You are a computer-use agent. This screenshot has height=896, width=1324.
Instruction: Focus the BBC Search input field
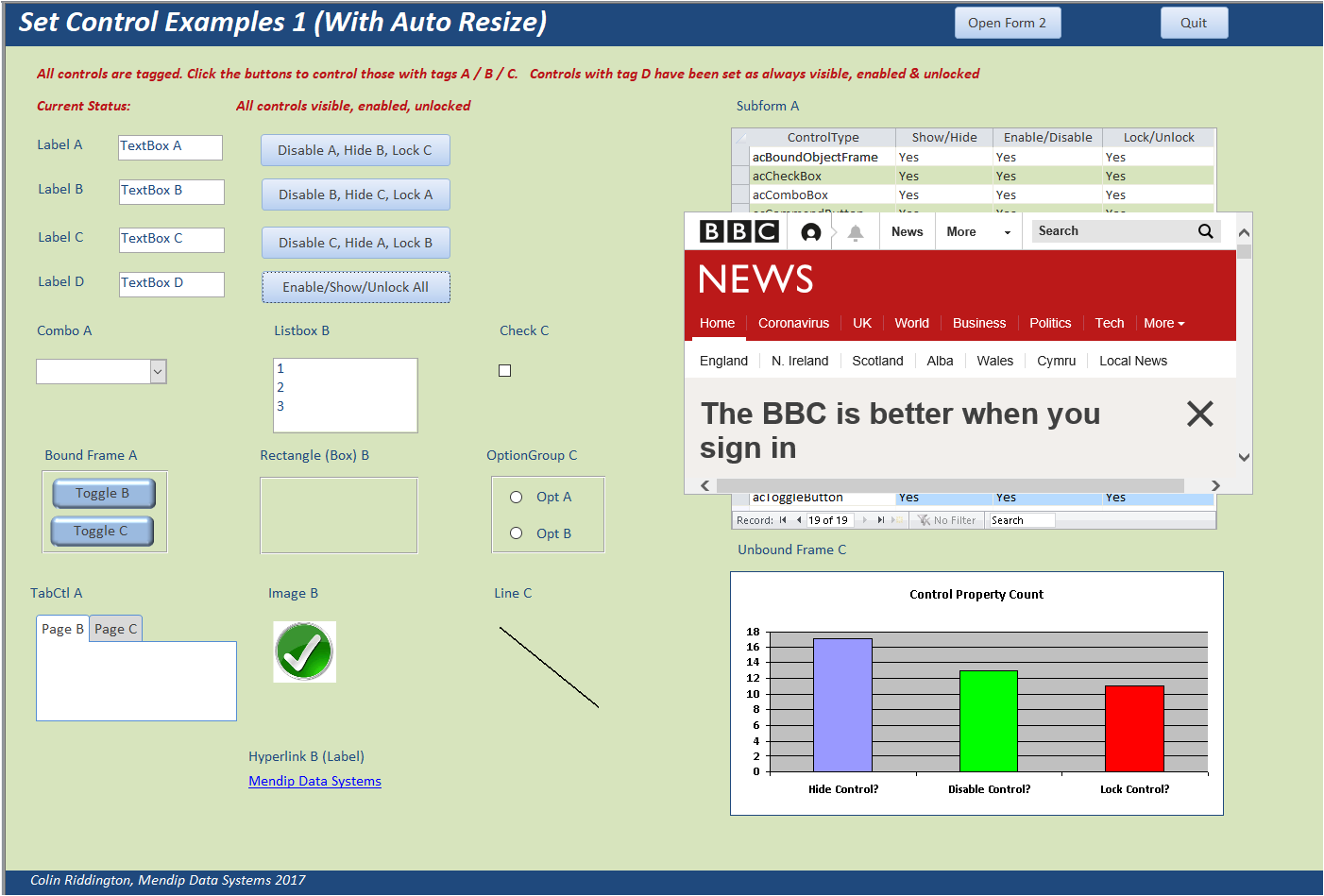1112,231
